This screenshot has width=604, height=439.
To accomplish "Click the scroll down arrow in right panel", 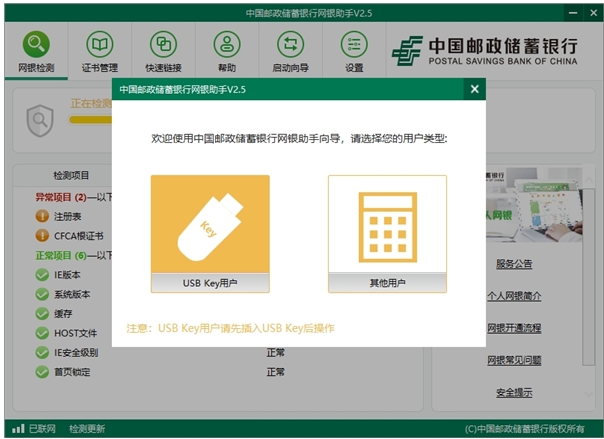I will pos(589,394).
